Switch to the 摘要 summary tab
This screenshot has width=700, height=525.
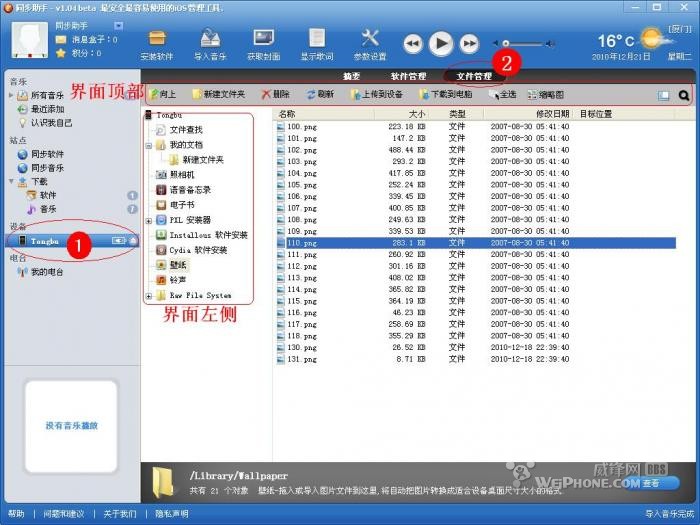351,76
